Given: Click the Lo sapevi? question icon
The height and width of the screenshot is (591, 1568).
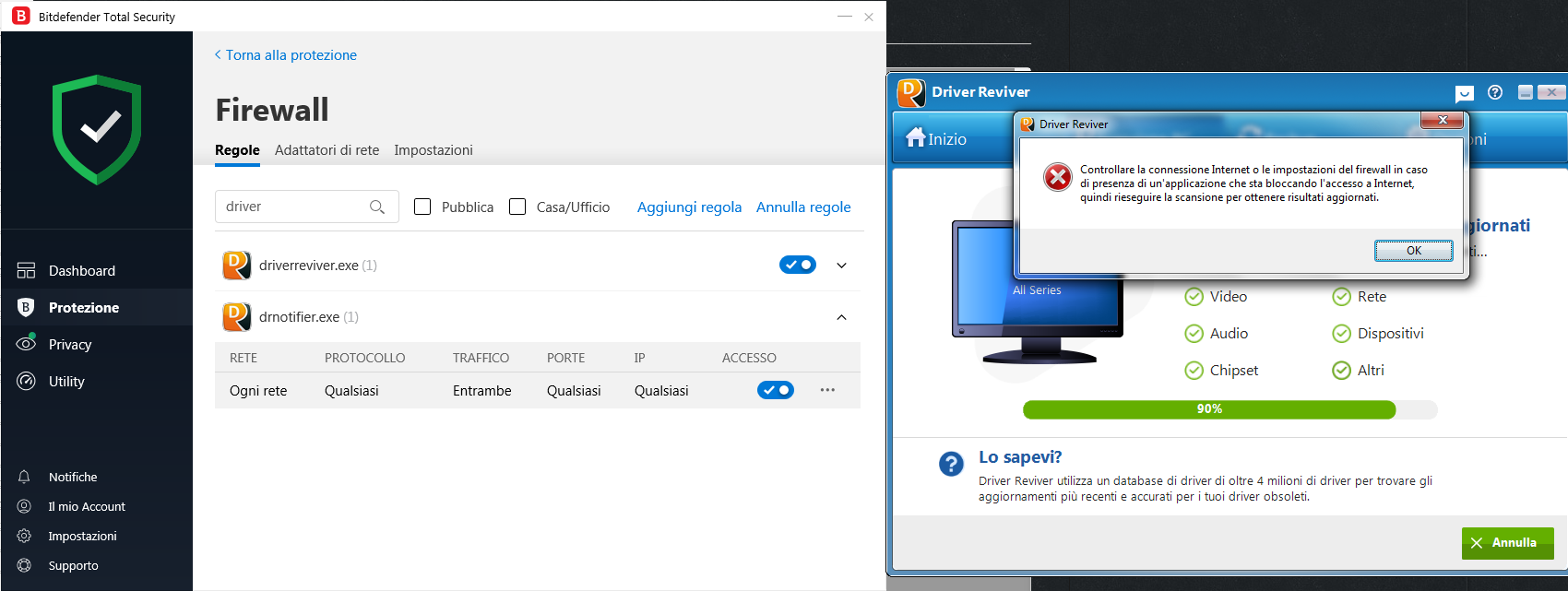Looking at the screenshot, I should [x=951, y=464].
